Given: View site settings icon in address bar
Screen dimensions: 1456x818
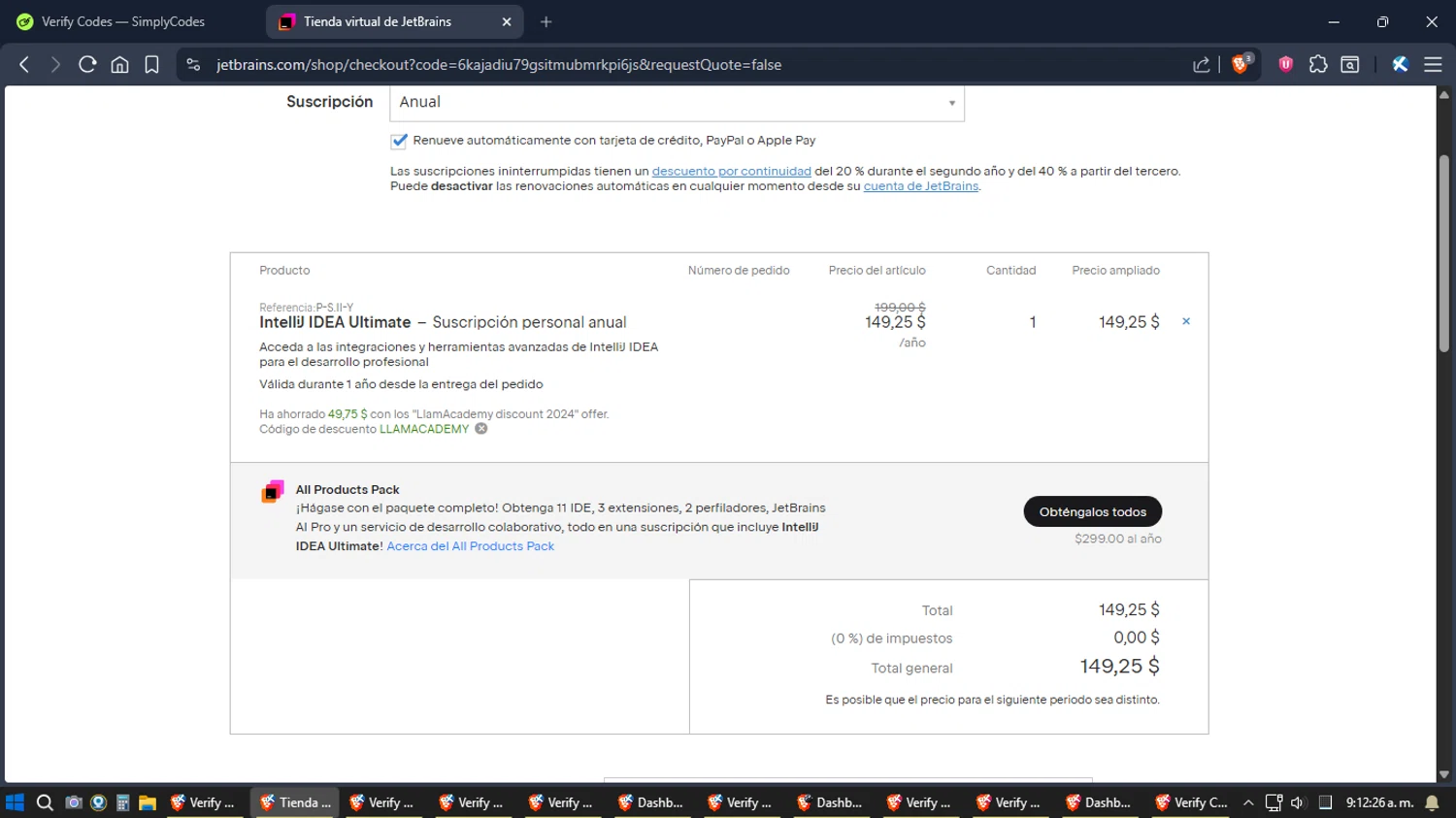Looking at the screenshot, I should 193,64.
